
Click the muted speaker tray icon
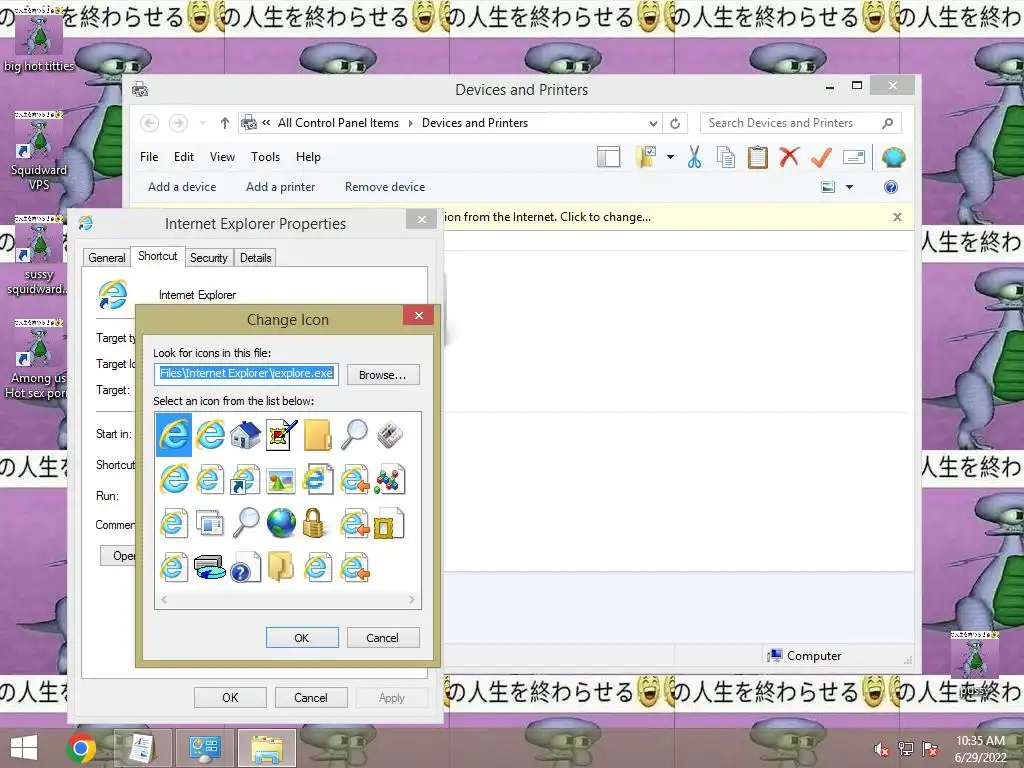pyautogui.click(x=881, y=749)
